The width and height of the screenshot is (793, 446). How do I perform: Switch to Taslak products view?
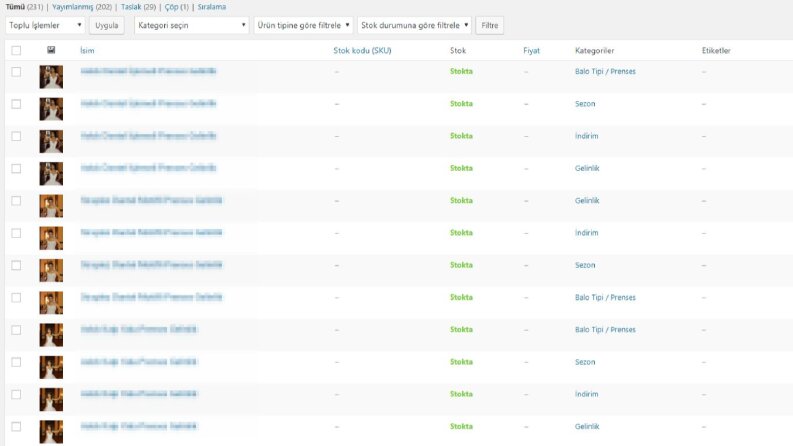(131, 7)
